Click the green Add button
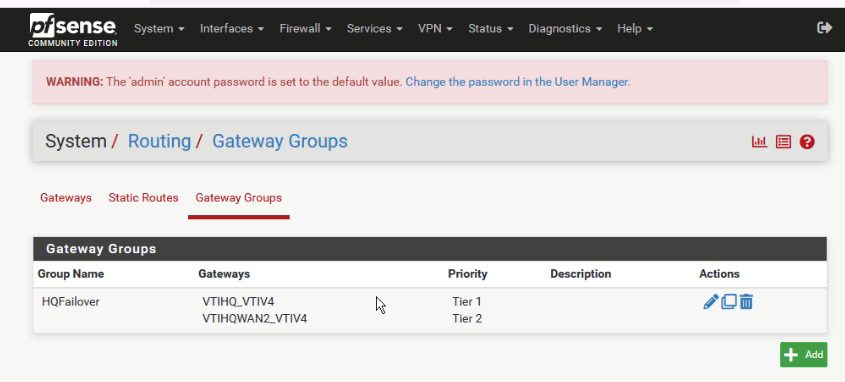 tap(804, 355)
